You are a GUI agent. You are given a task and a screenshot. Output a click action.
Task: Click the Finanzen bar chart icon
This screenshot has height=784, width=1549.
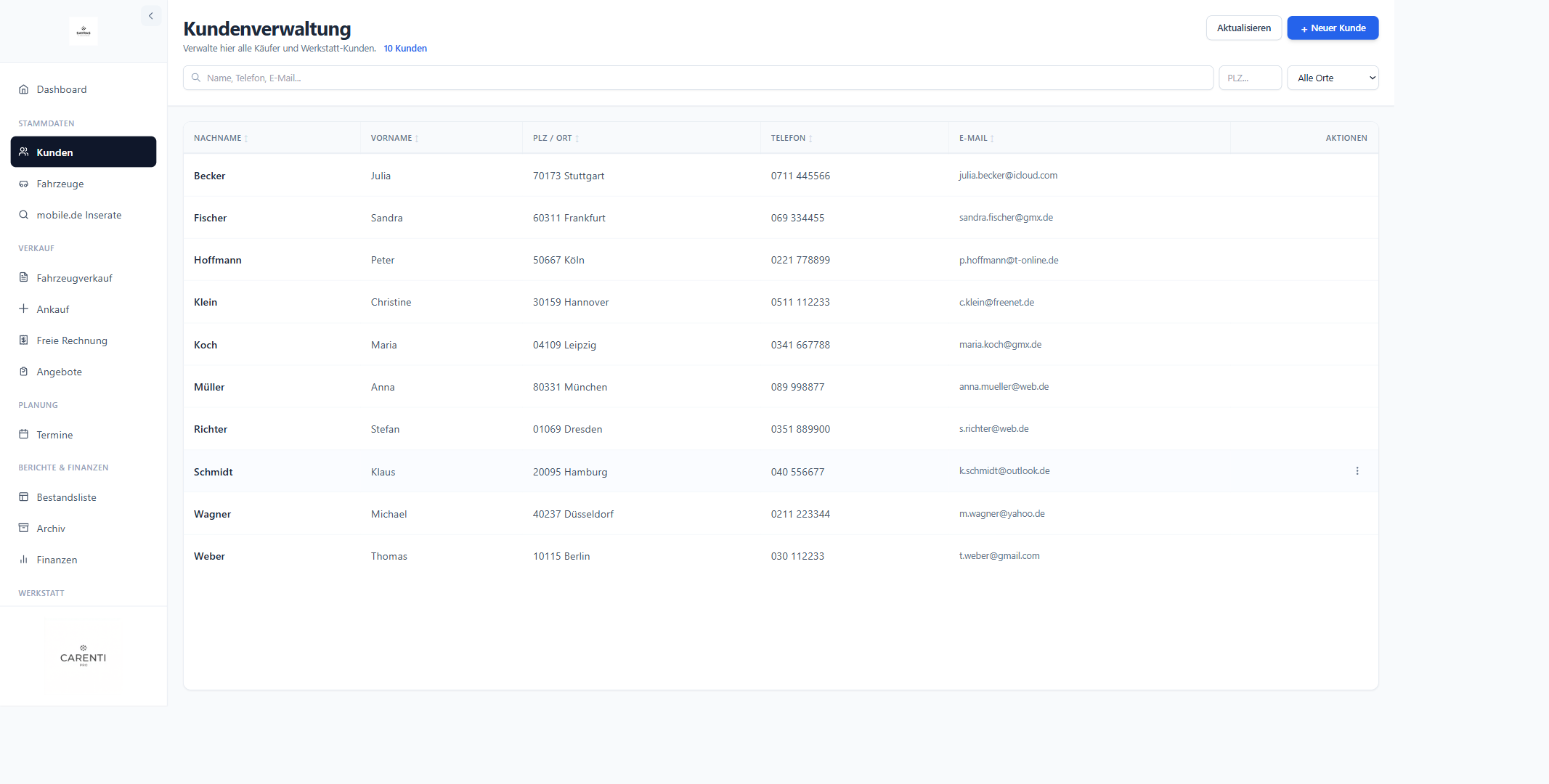click(x=23, y=559)
